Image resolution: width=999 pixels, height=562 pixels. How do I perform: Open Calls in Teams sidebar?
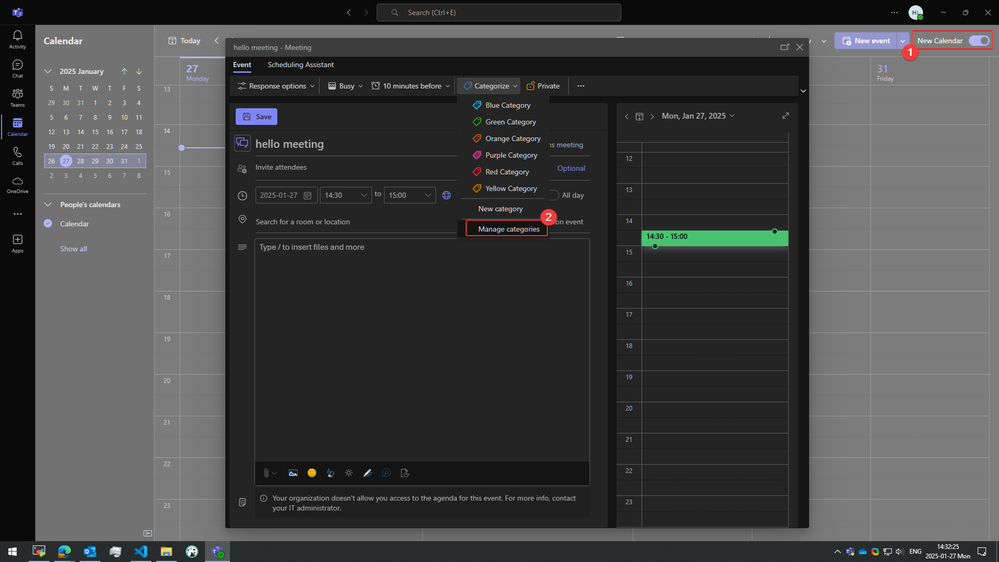(17, 156)
